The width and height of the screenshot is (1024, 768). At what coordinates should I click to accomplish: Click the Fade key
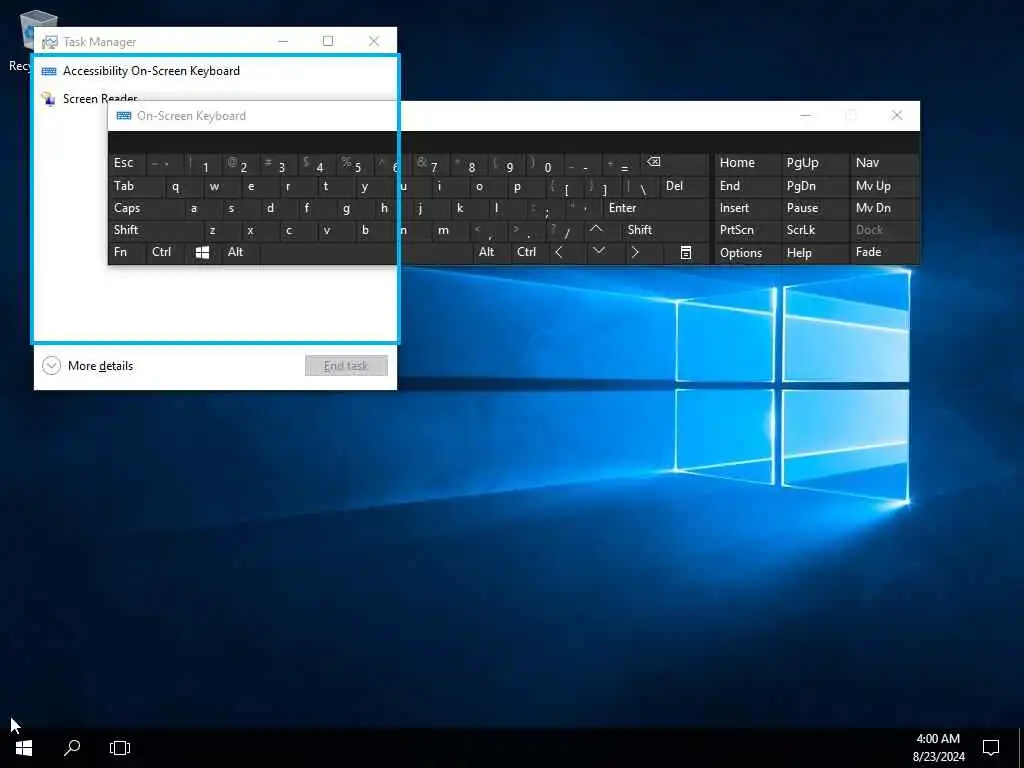point(884,252)
